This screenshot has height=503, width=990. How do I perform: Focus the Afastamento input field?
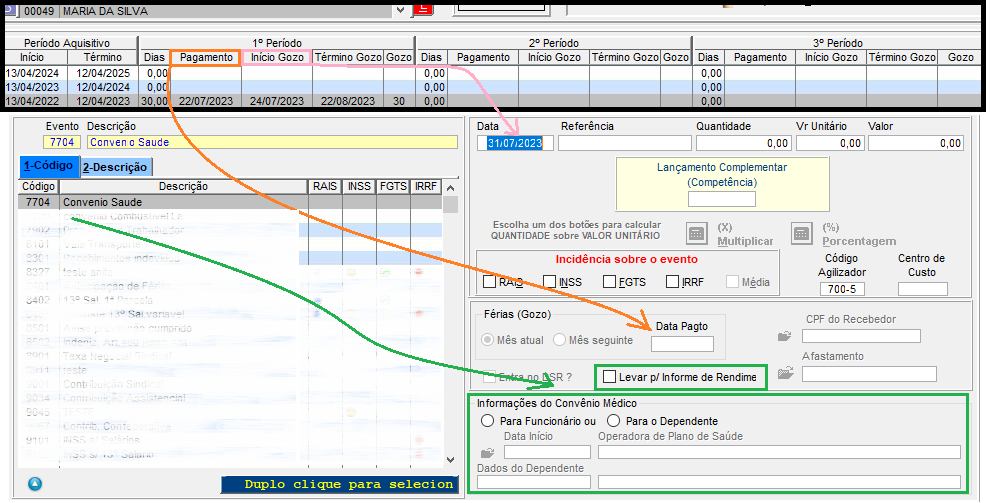[869, 374]
